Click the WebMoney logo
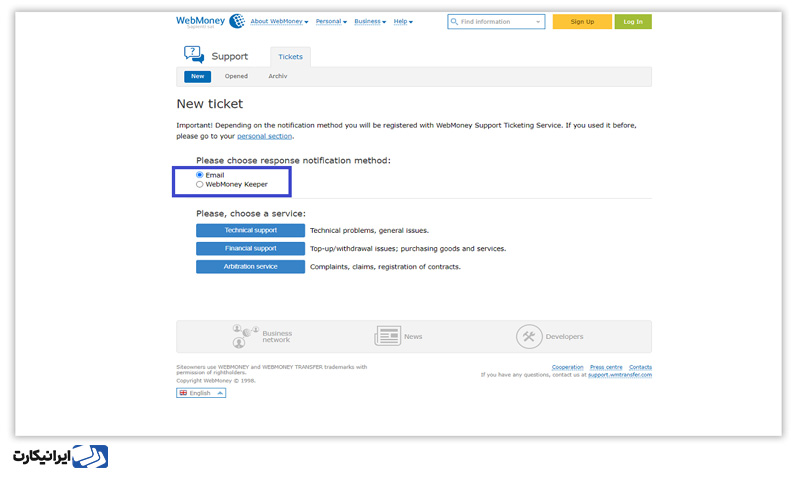The width and height of the screenshot is (800, 477). tap(210, 21)
